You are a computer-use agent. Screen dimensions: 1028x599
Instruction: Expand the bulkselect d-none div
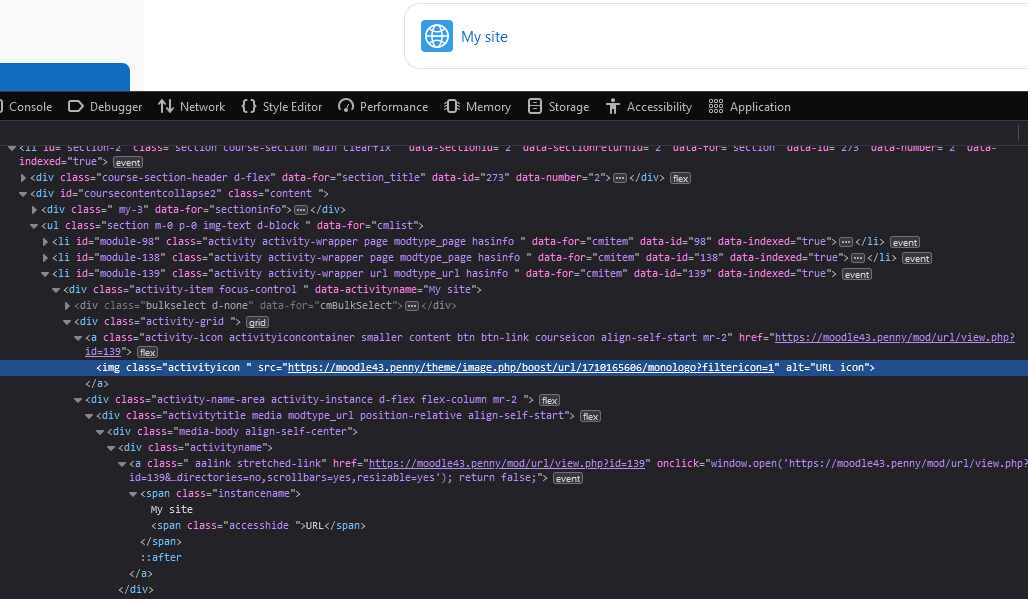point(68,306)
